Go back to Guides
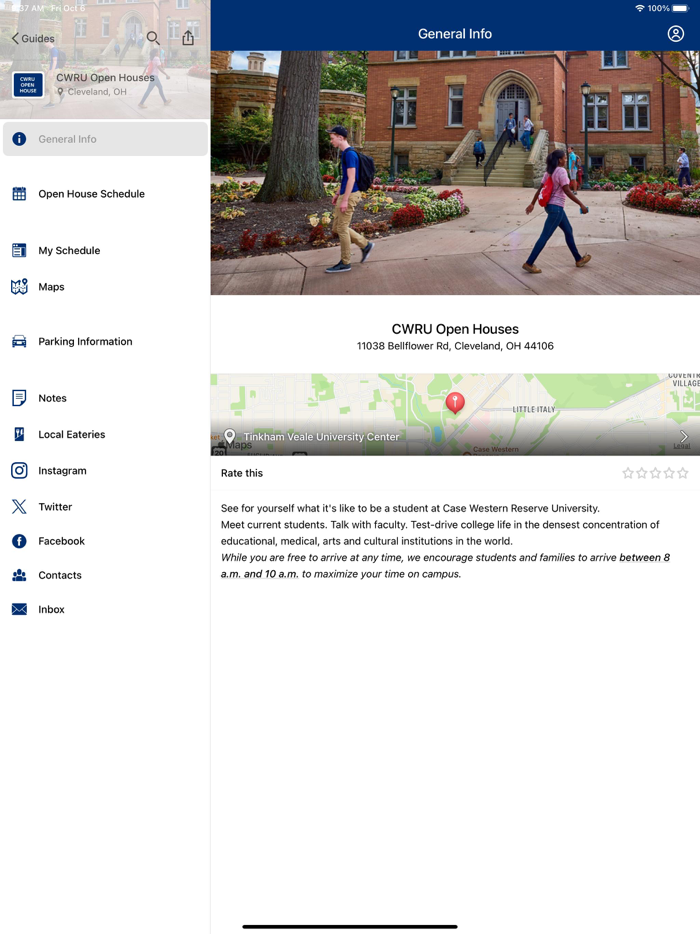Screen dimensions: 700x934 [33, 39]
